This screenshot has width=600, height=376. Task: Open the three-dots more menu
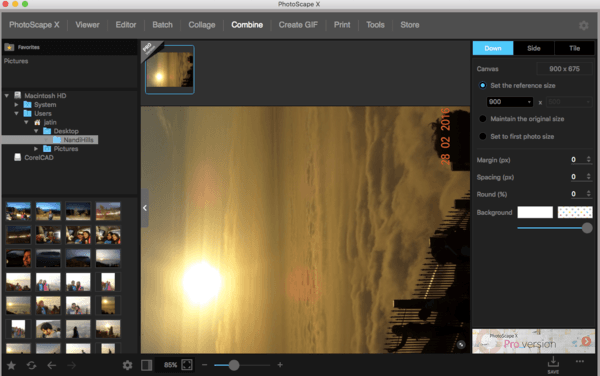click(x=580, y=361)
